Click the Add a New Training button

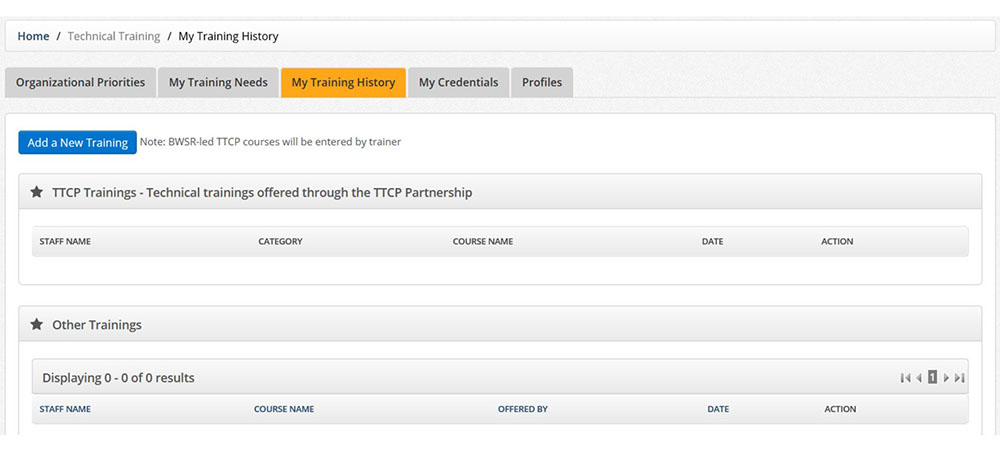(77, 142)
